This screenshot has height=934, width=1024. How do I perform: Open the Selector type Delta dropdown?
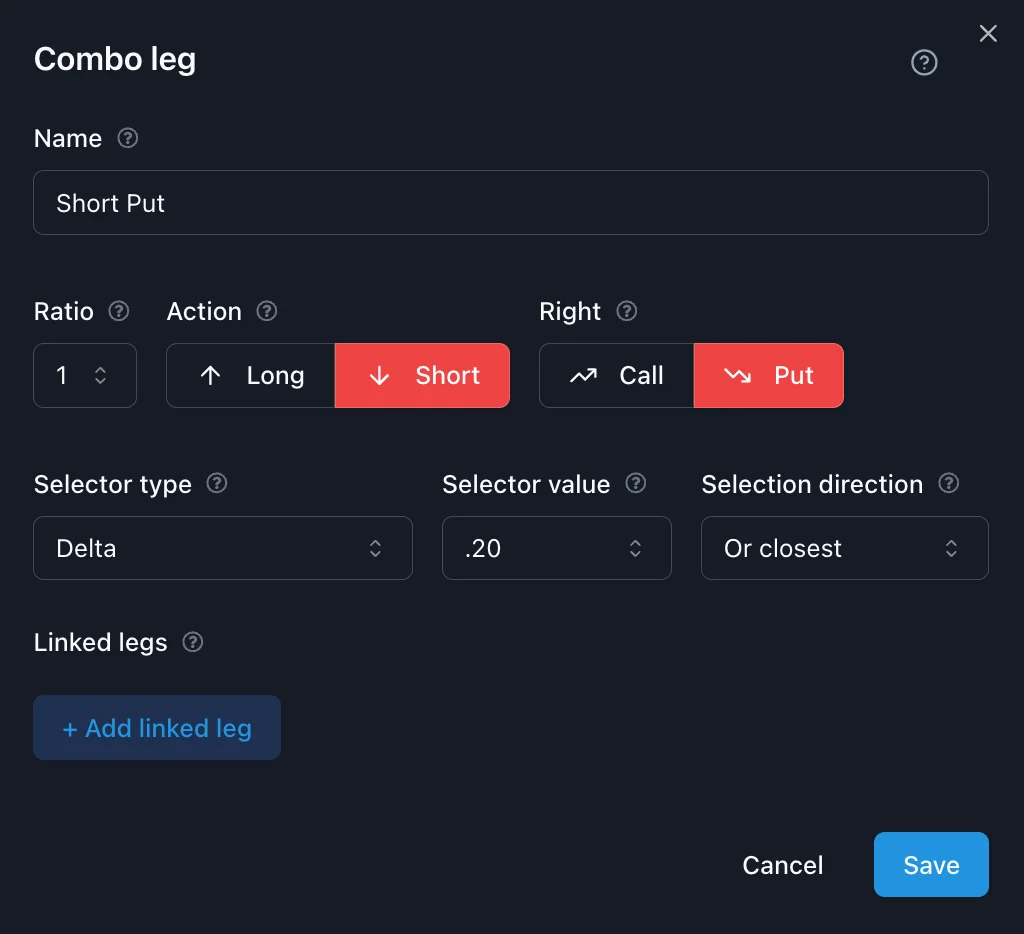pos(223,548)
